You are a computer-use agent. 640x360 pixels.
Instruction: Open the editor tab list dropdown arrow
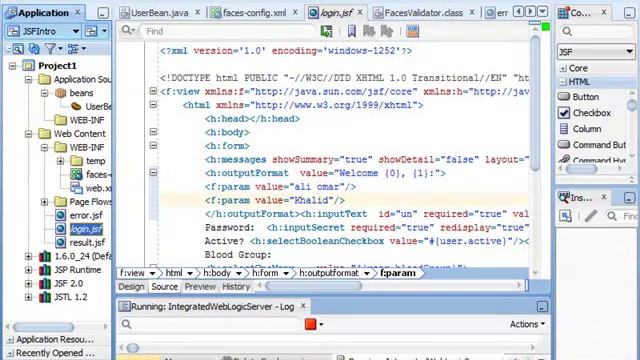pyautogui.click(x=542, y=11)
